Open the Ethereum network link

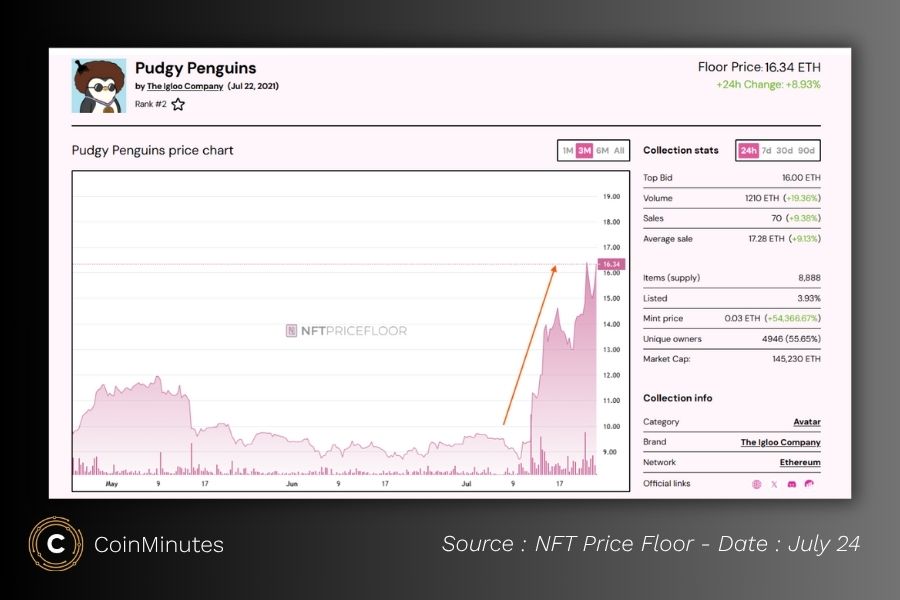tap(800, 462)
